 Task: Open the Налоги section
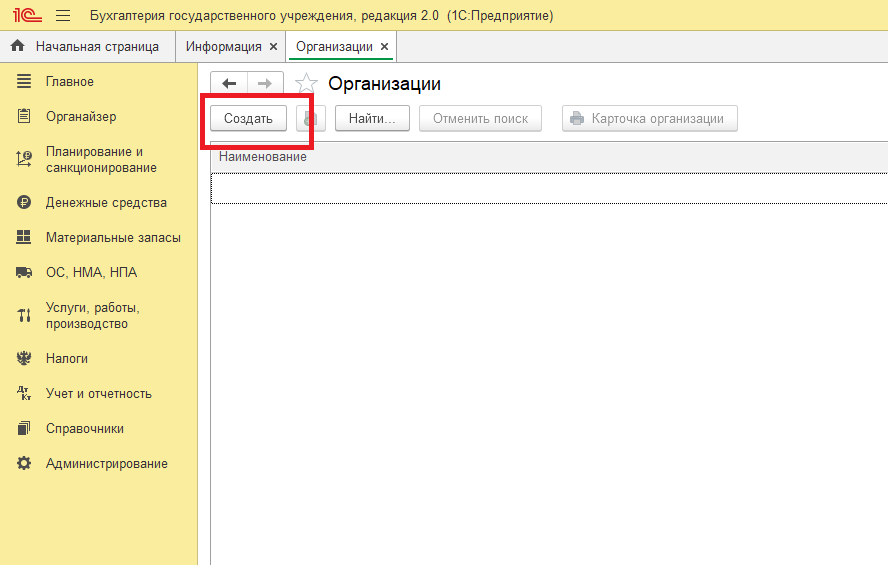coord(67,358)
